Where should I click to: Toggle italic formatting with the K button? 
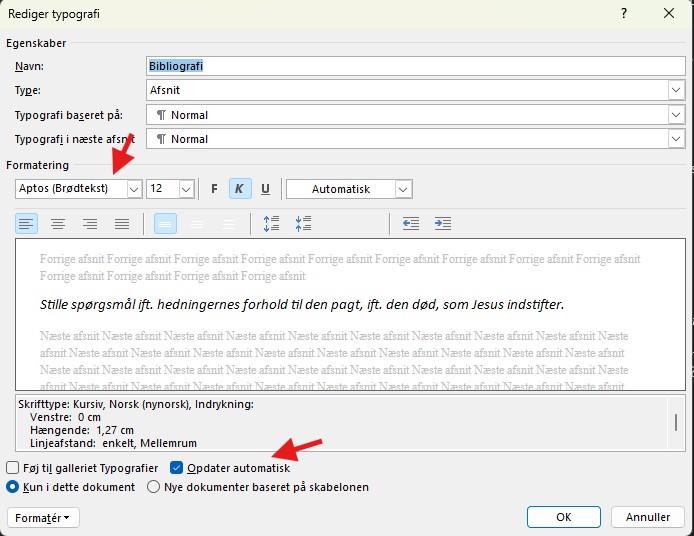pos(240,189)
